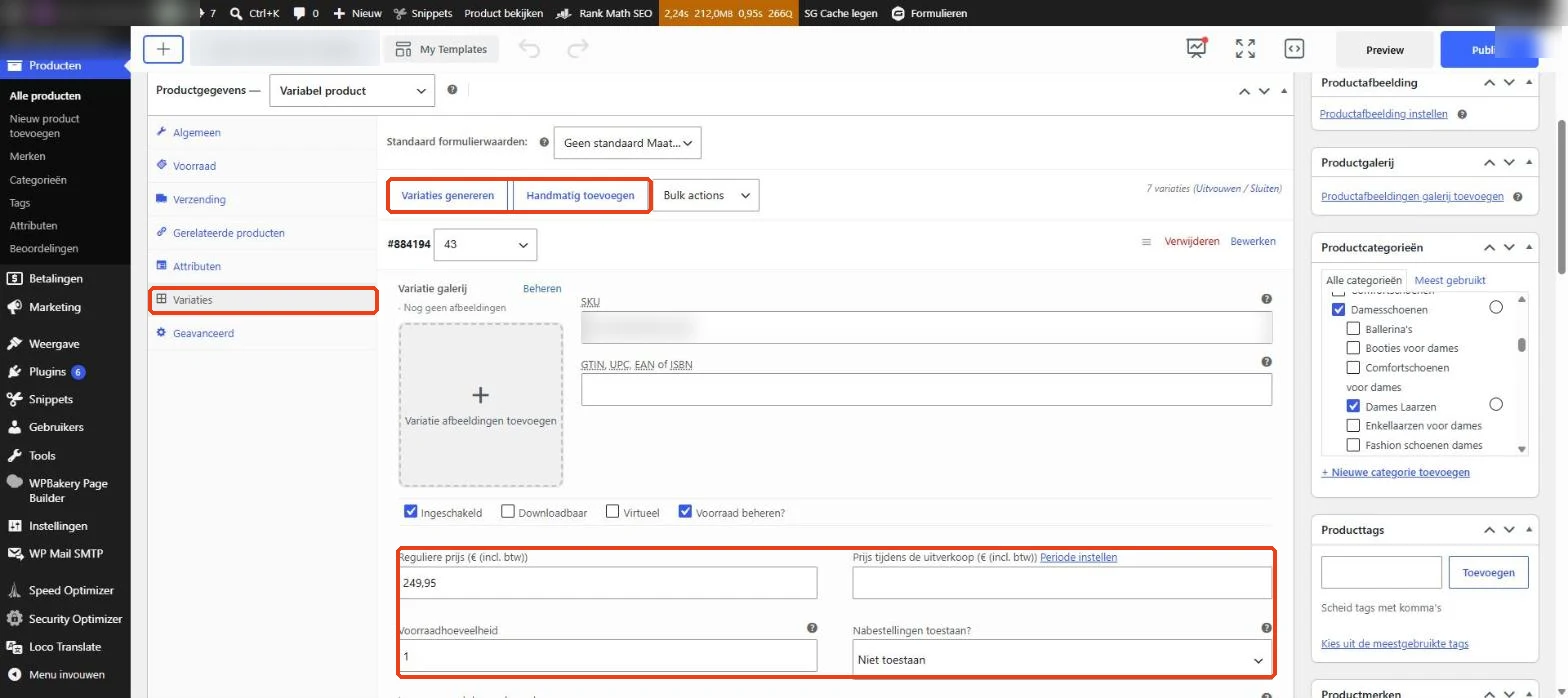Viewport: 1568px width, 698px height.
Task: Select primary radio next to Damesschoenen
Action: 1496,308
